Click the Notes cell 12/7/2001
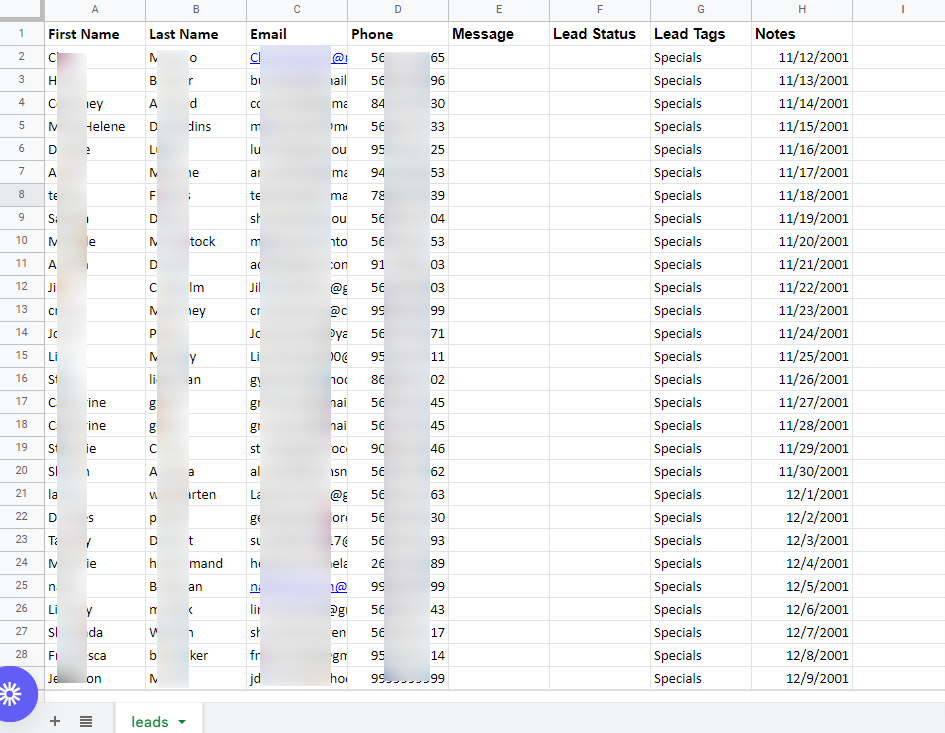Image resolution: width=945 pixels, height=733 pixels. (x=802, y=632)
